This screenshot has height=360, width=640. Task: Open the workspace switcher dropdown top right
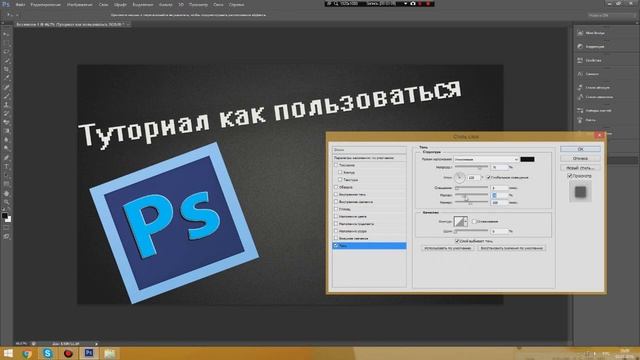tap(611, 15)
